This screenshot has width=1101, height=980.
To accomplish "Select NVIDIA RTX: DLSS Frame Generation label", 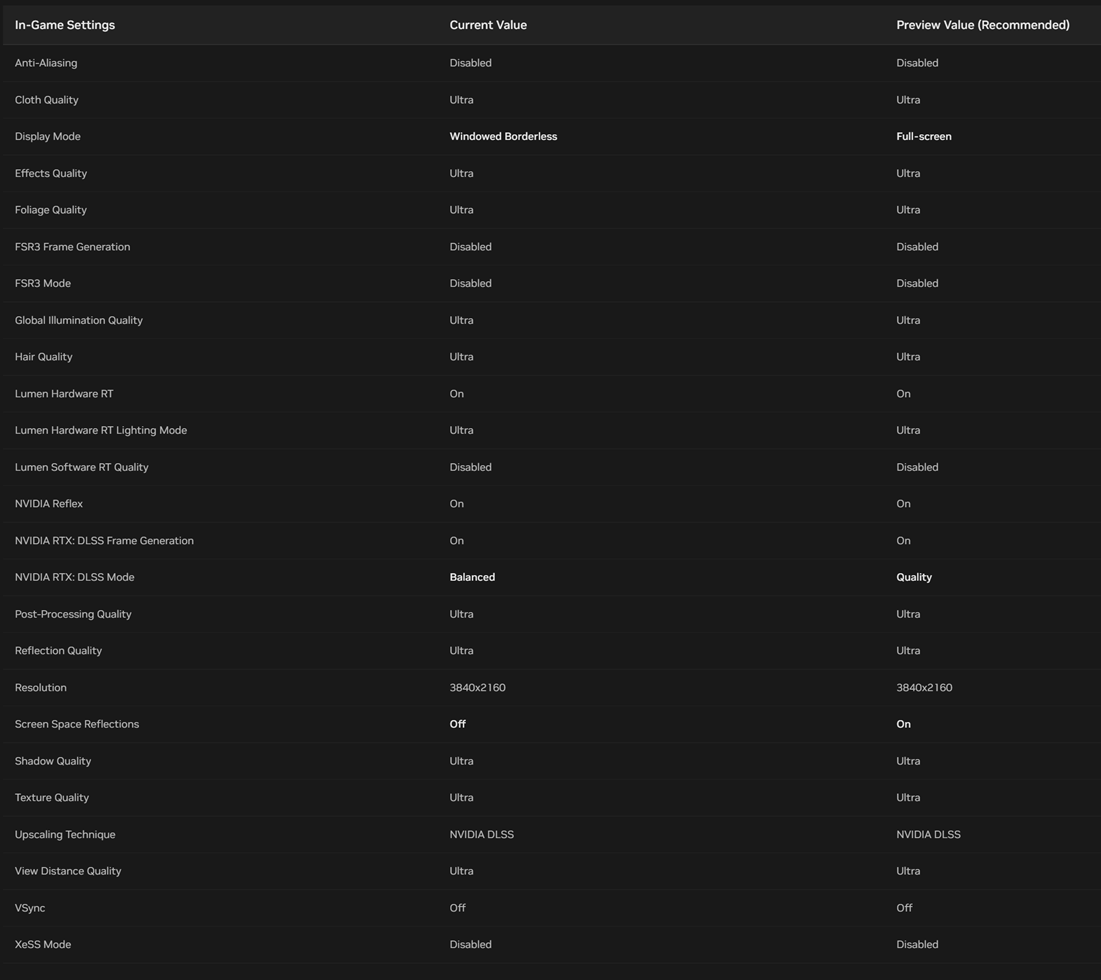I will click(104, 541).
